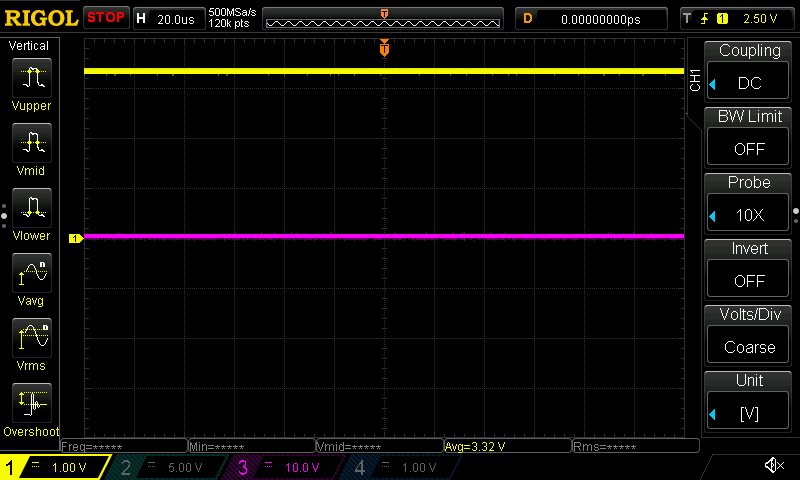This screenshot has width=800, height=480.
Task: Click the Freq measurement readout
Action: click(x=123, y=446)
